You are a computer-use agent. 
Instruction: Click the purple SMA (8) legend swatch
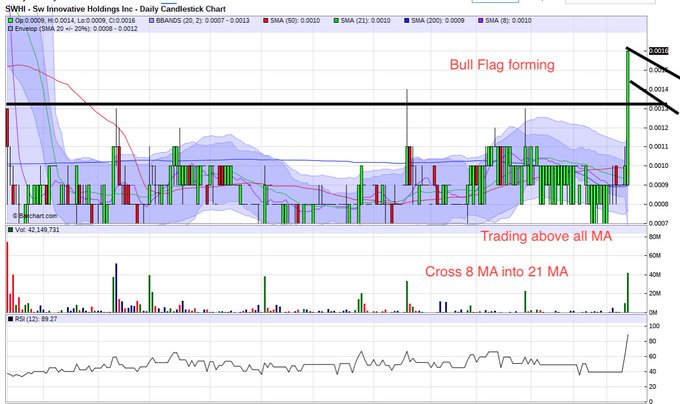pos(481,20)
